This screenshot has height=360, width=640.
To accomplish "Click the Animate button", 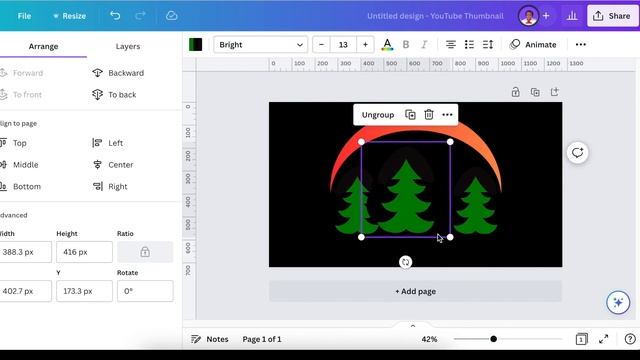I will click(x=533, y=44).
